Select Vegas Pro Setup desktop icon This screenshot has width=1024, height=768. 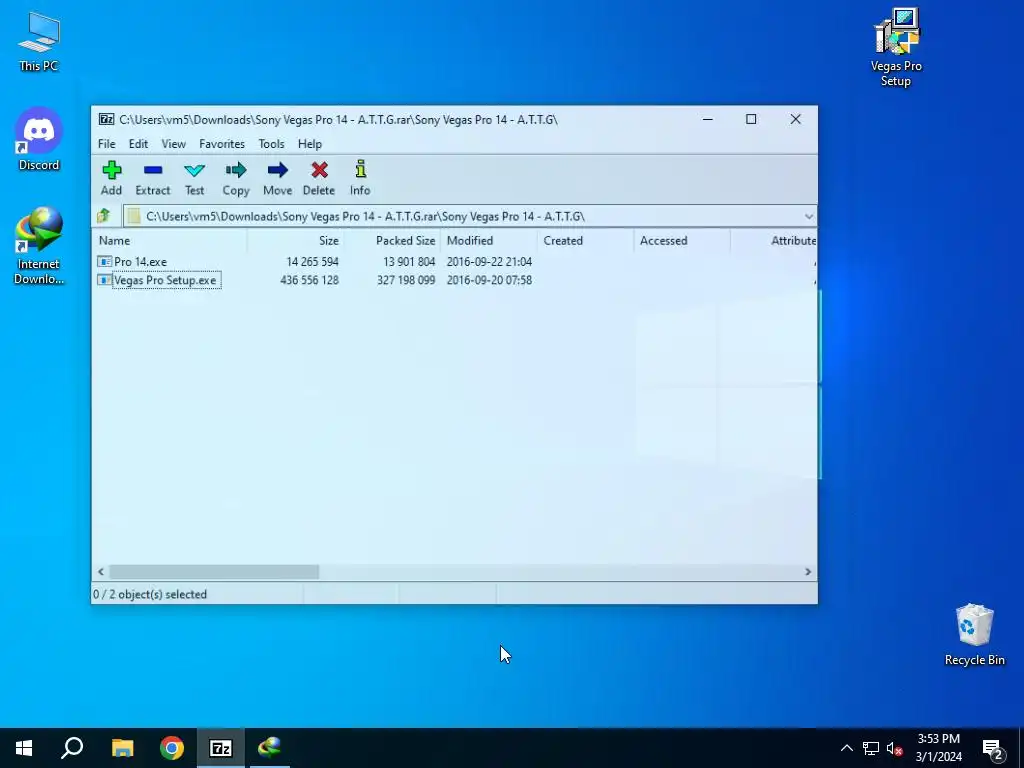pos(896,47)
